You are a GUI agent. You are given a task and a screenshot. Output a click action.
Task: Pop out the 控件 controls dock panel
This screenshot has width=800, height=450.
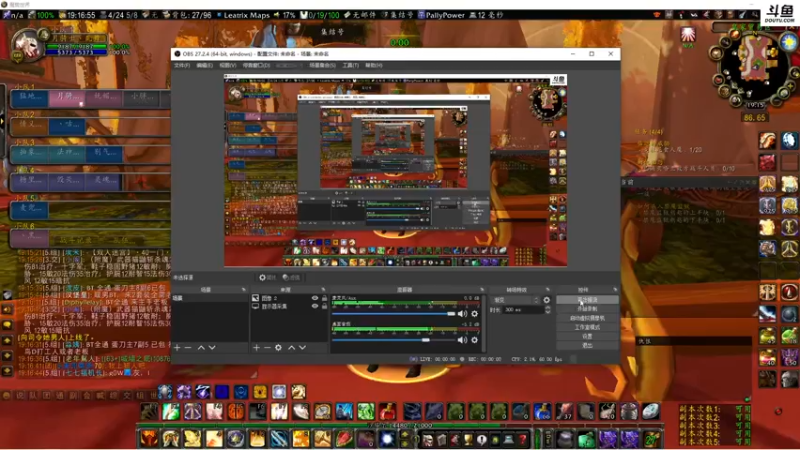615,290
